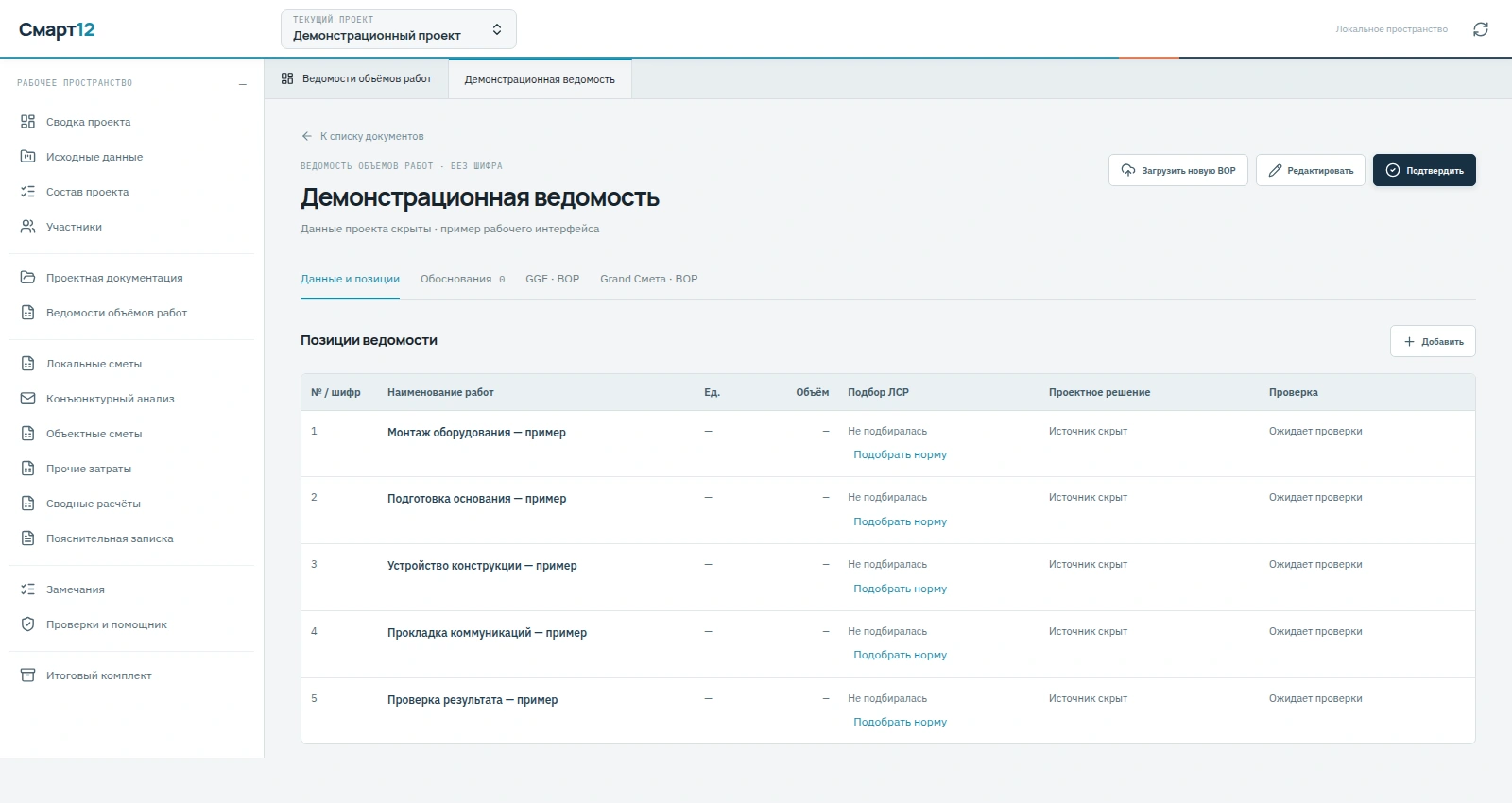Click the Смарт12 logo
This screenshot has height=803, width=1512.
tap(57, 29)
